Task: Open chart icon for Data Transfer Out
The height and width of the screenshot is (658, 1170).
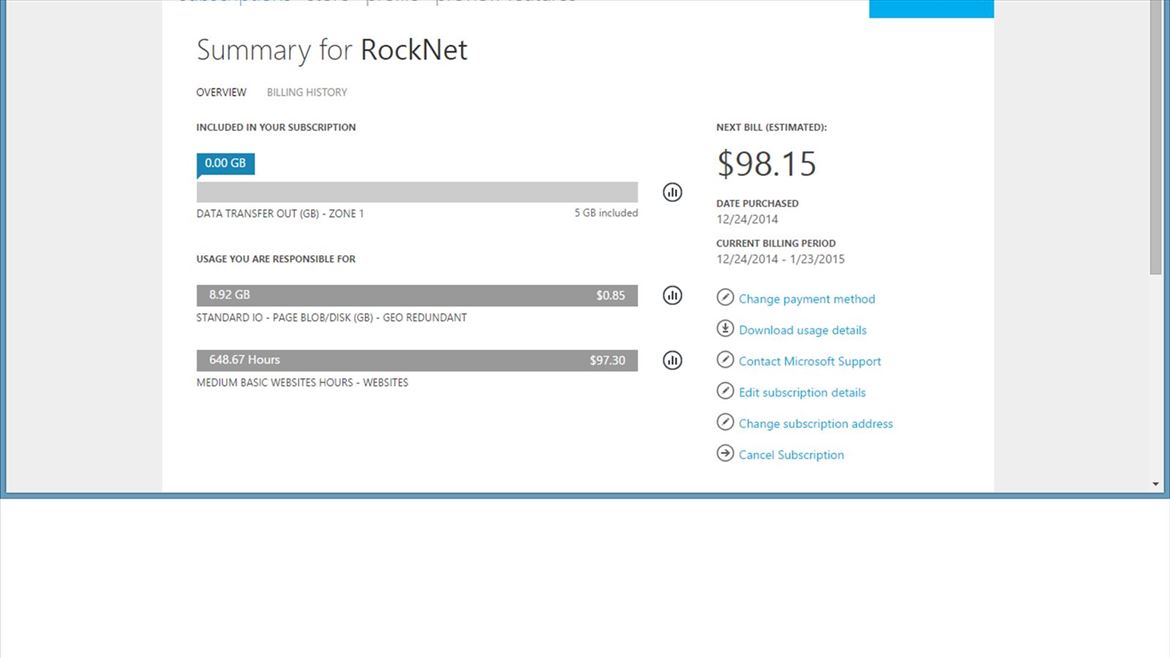Action: point(672,192)
